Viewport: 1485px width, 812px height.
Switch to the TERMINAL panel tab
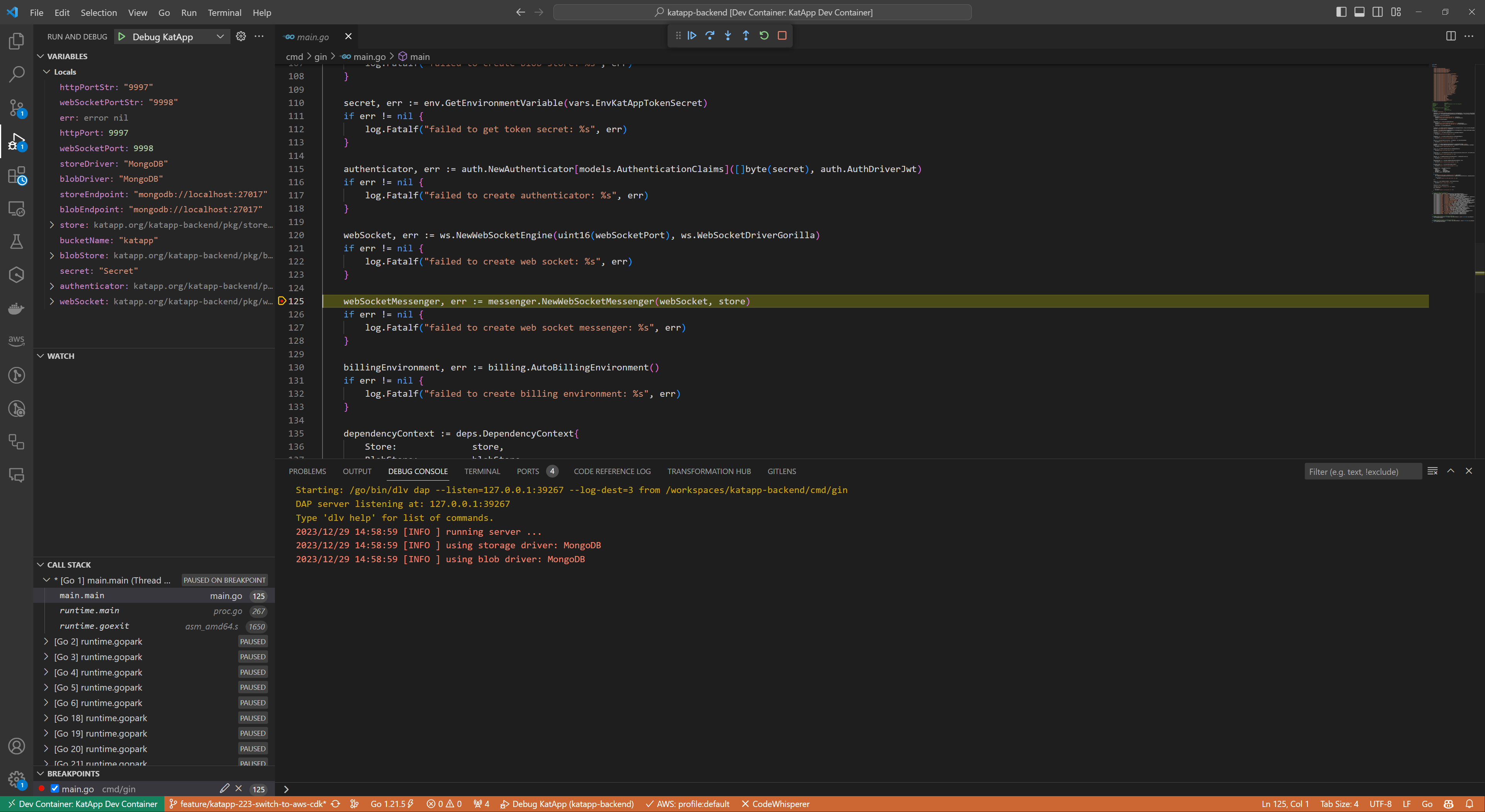point(482,471)
